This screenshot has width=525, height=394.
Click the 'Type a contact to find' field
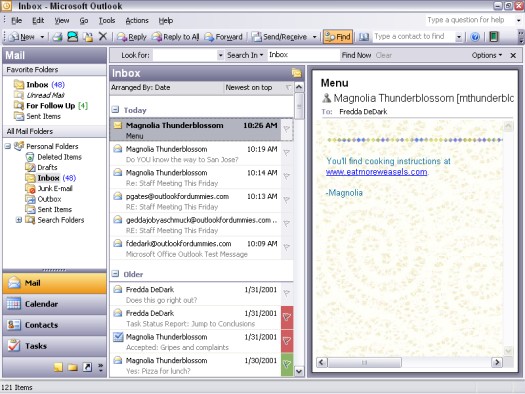click(414, 36)
